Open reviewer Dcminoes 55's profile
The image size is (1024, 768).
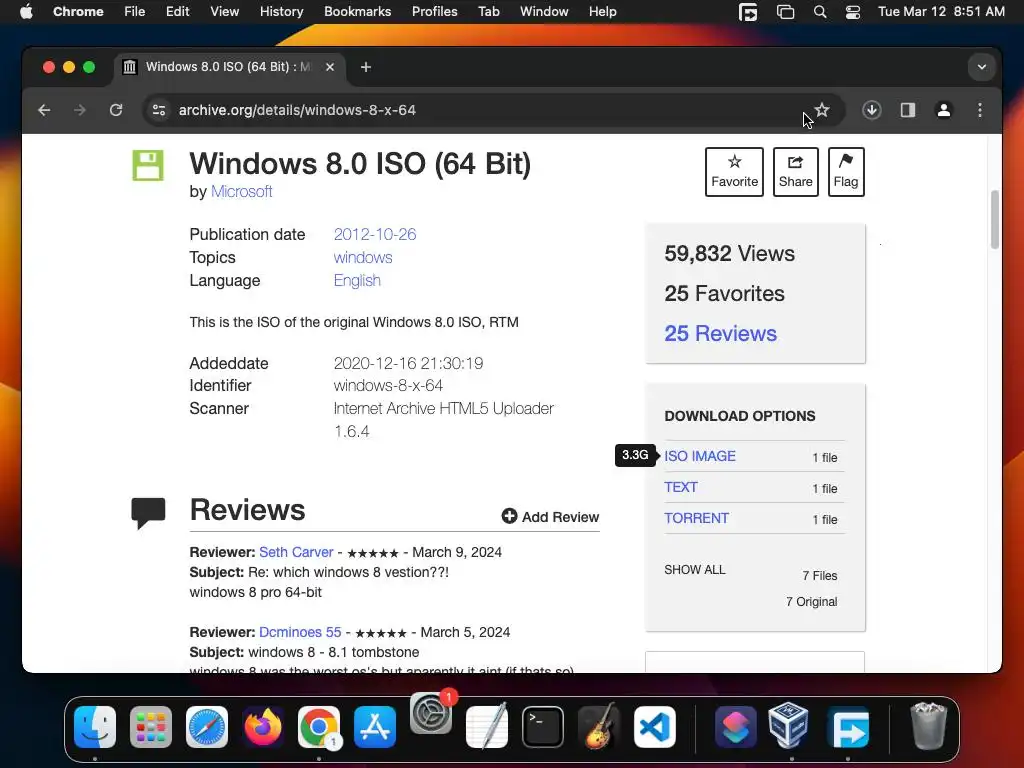[300, 632]
